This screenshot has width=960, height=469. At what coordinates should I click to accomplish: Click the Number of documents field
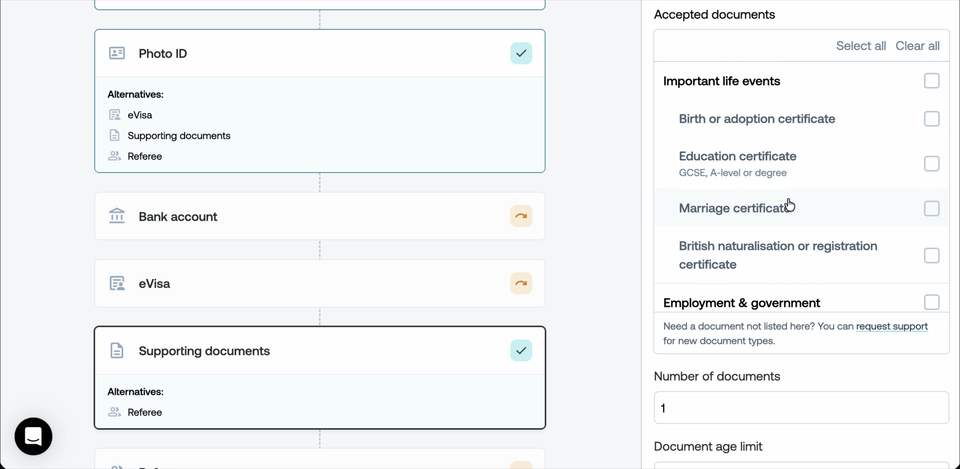click(801, 408)
